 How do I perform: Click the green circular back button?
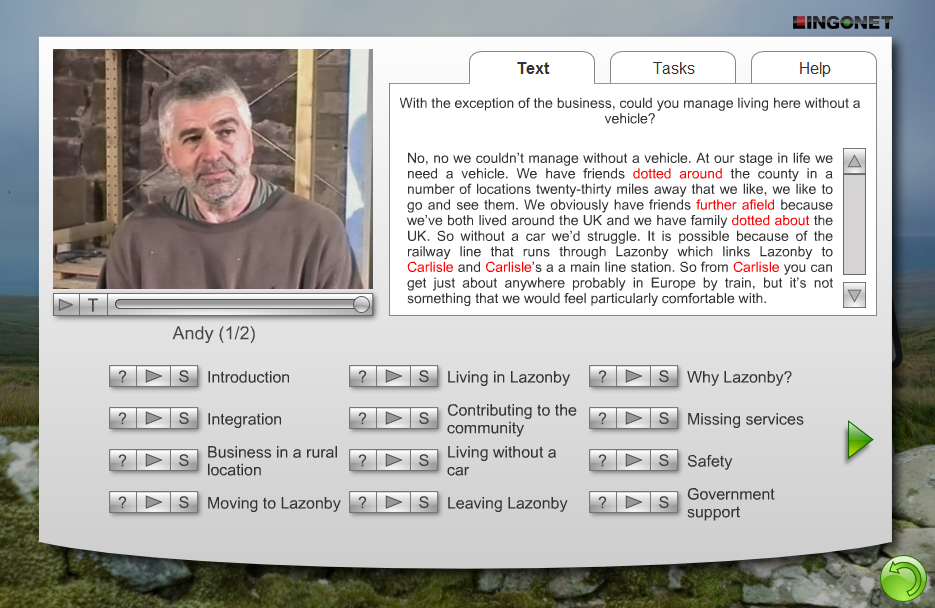click(903, 579)
